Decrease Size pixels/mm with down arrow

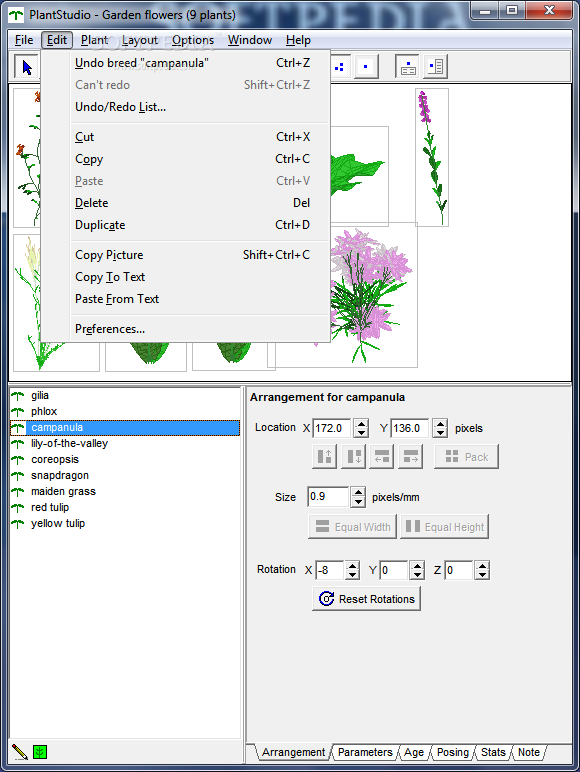point(358,502)
